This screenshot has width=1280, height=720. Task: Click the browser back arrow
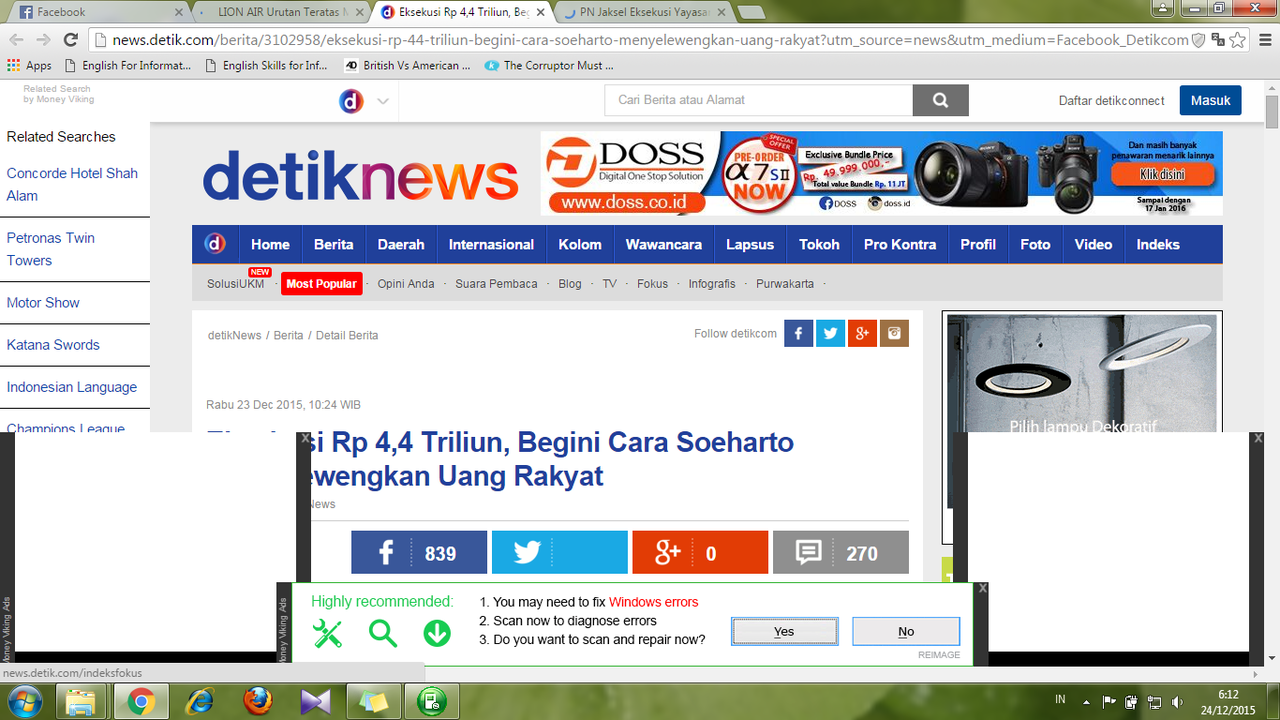pyautogui.click(x=17, y=40)
